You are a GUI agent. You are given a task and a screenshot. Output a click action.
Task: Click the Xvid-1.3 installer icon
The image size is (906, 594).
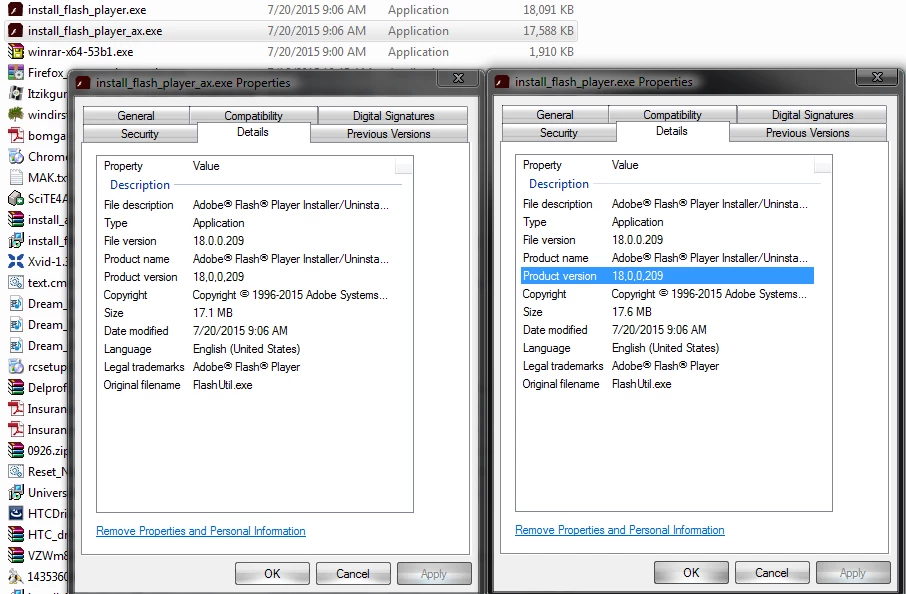[x=16, y=262]
